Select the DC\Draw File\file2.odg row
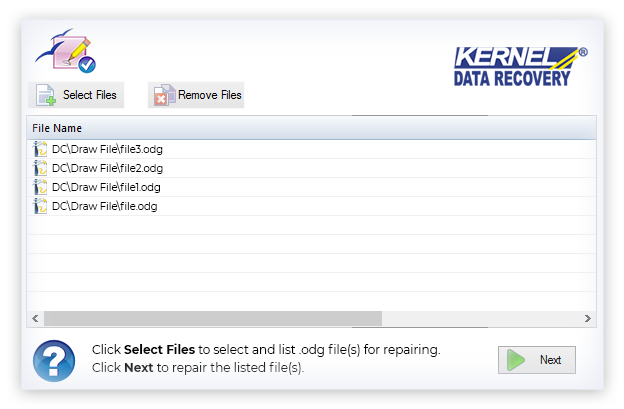This screenshot has height=409, width=624. 312,168
